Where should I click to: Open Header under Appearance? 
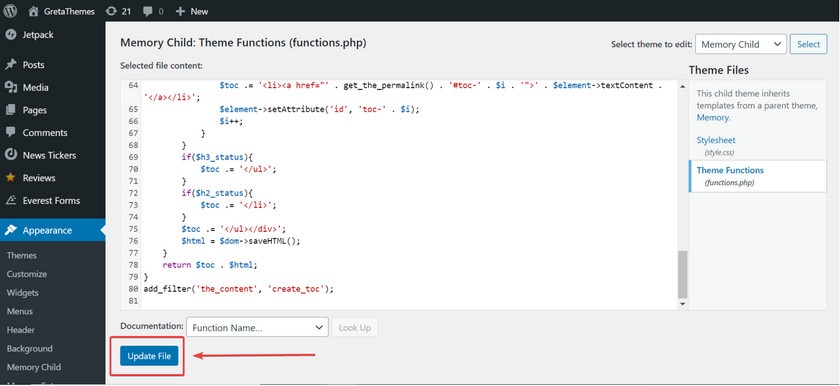pyautogui.click(x=20, y=330)
